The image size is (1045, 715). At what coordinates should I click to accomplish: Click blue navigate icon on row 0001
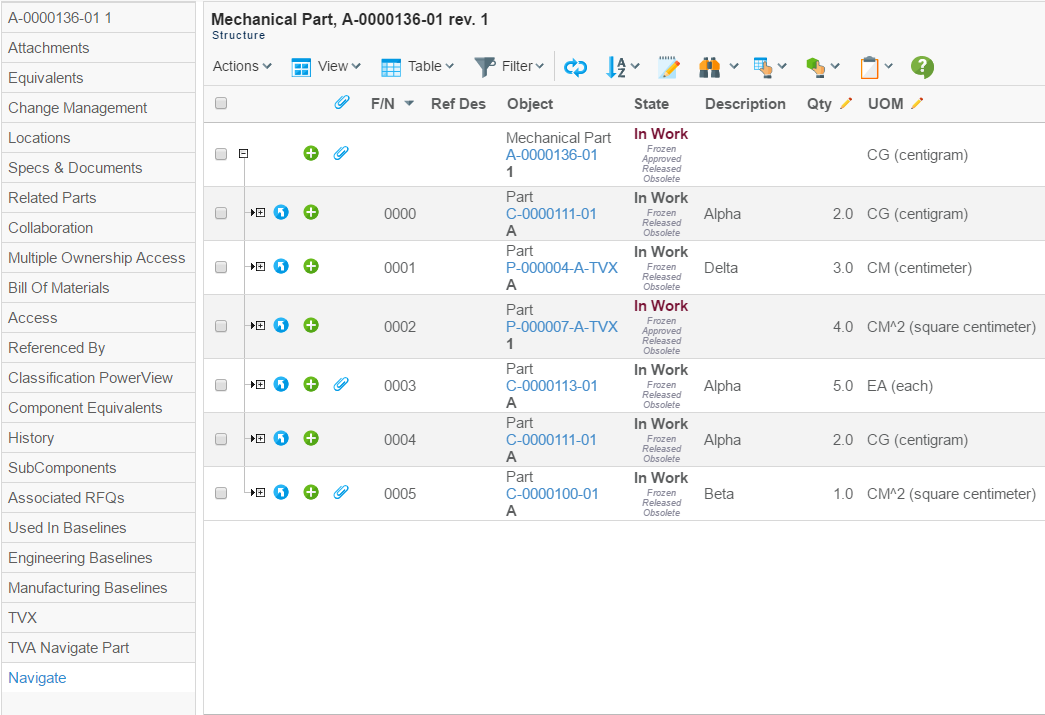click(281, 267)
